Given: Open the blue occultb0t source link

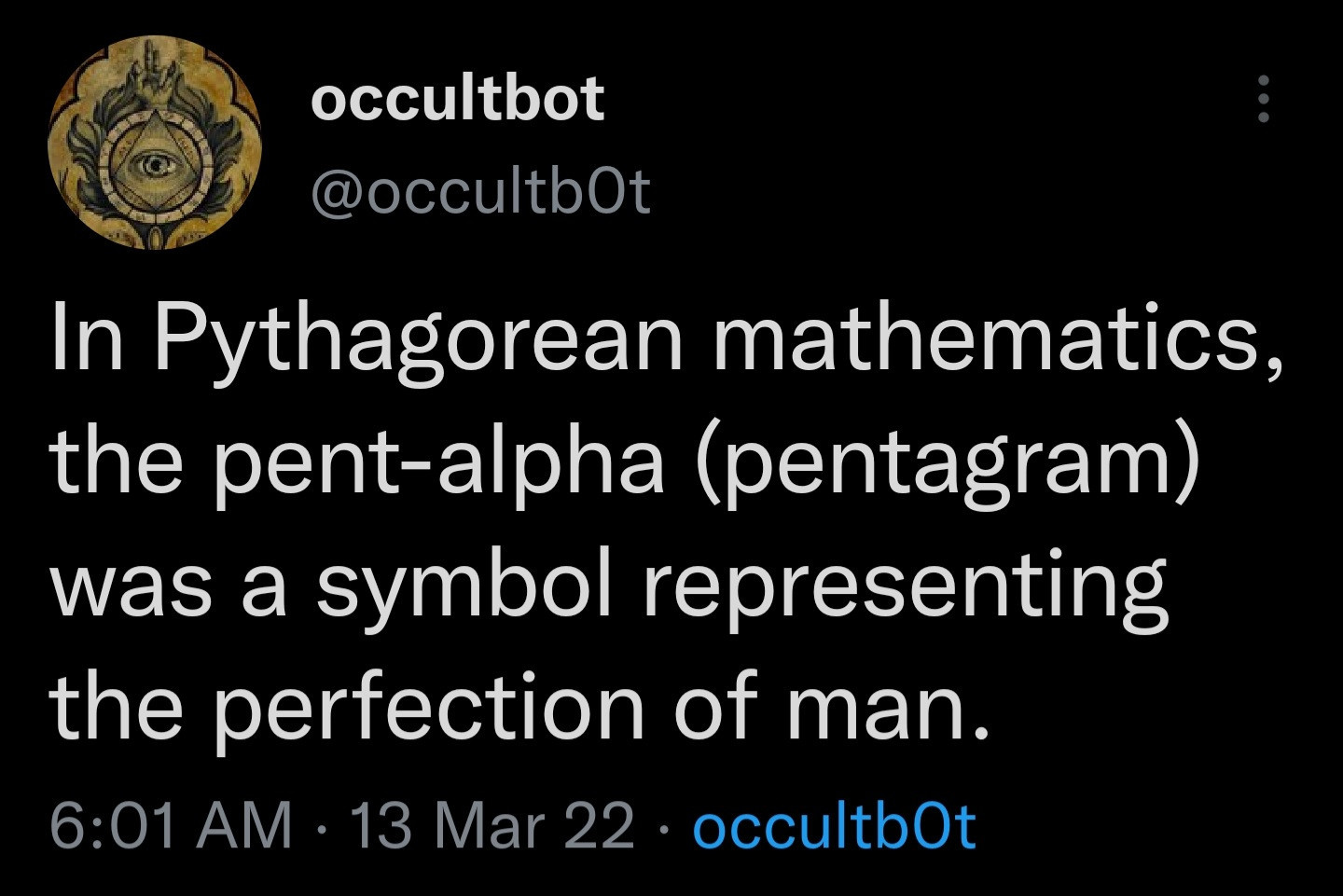Looking at the screenshot, I should tap(834, 826).
